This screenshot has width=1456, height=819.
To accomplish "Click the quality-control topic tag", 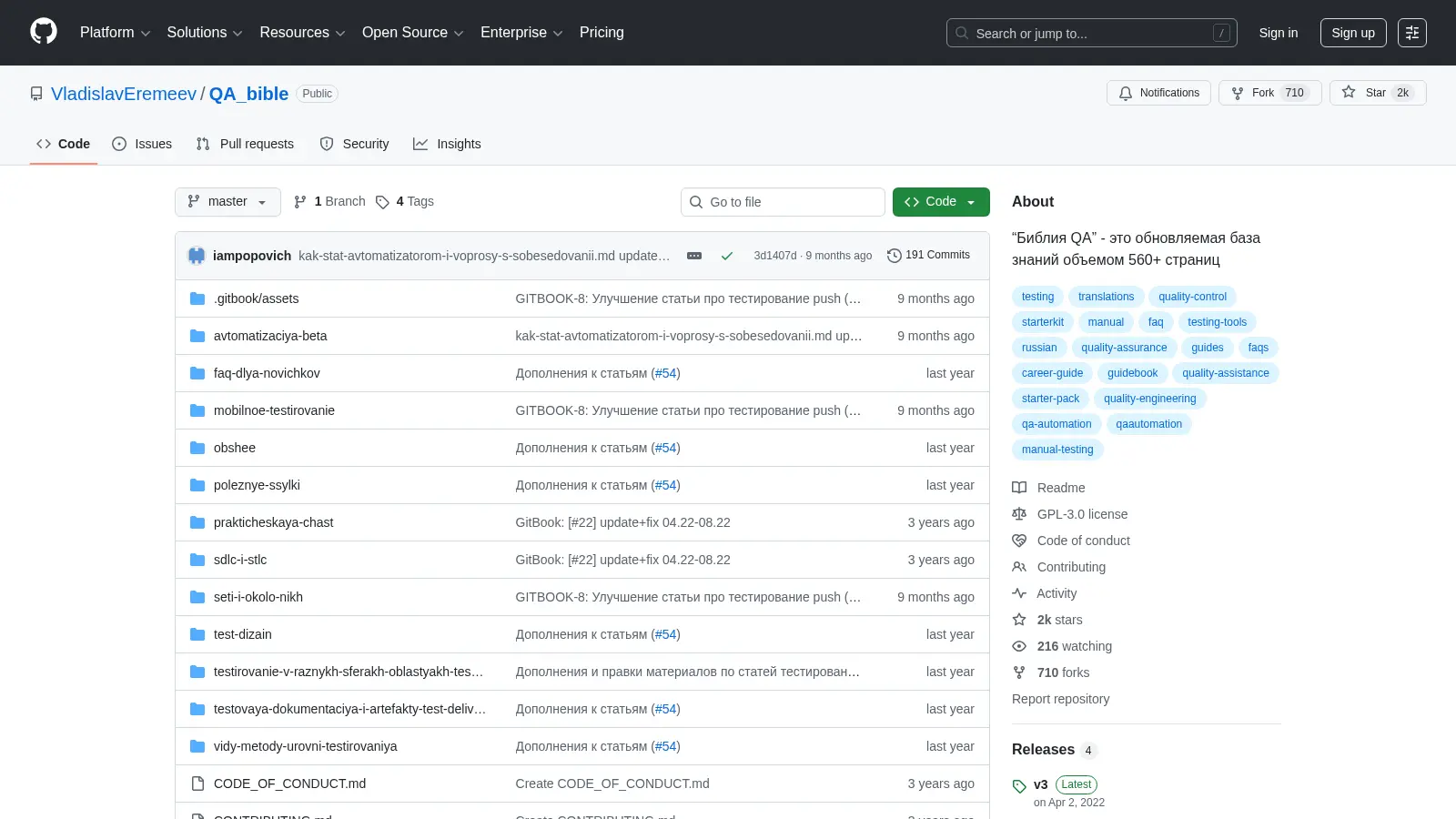I will coord(1192,297).
